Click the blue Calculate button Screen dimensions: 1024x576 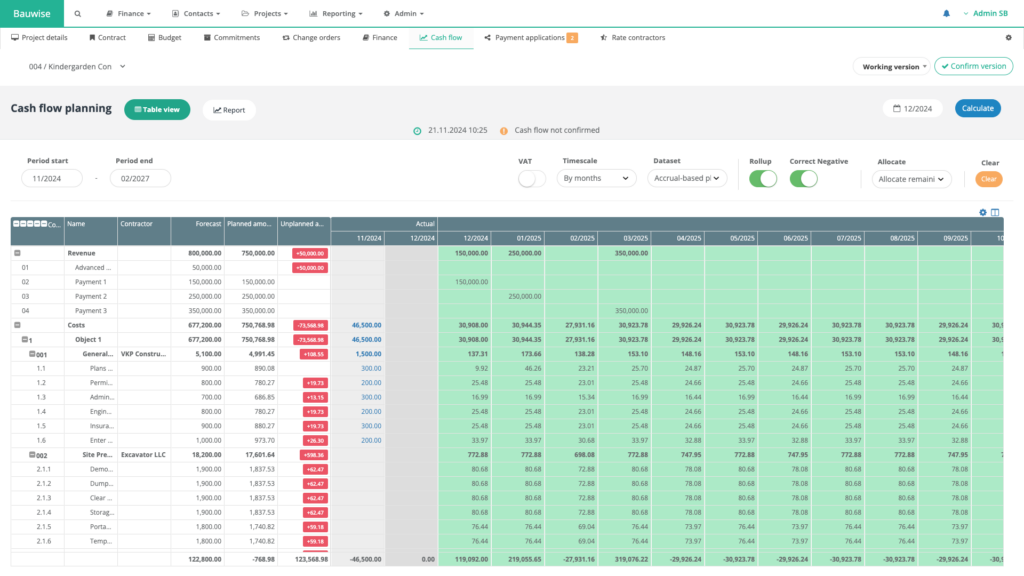click(x=978, y=108)
